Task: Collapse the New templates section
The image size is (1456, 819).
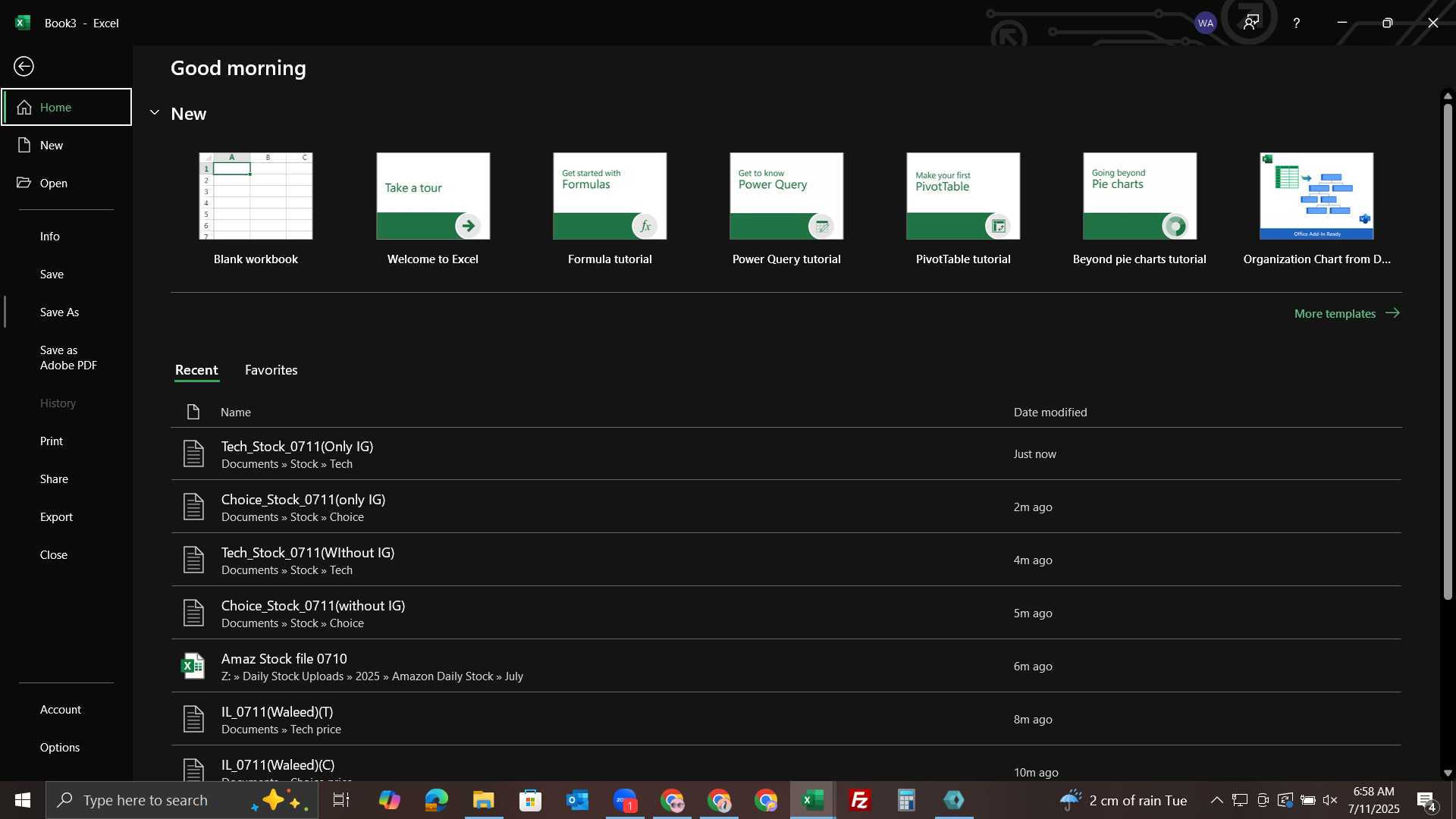Action: [x=155, y=113]
